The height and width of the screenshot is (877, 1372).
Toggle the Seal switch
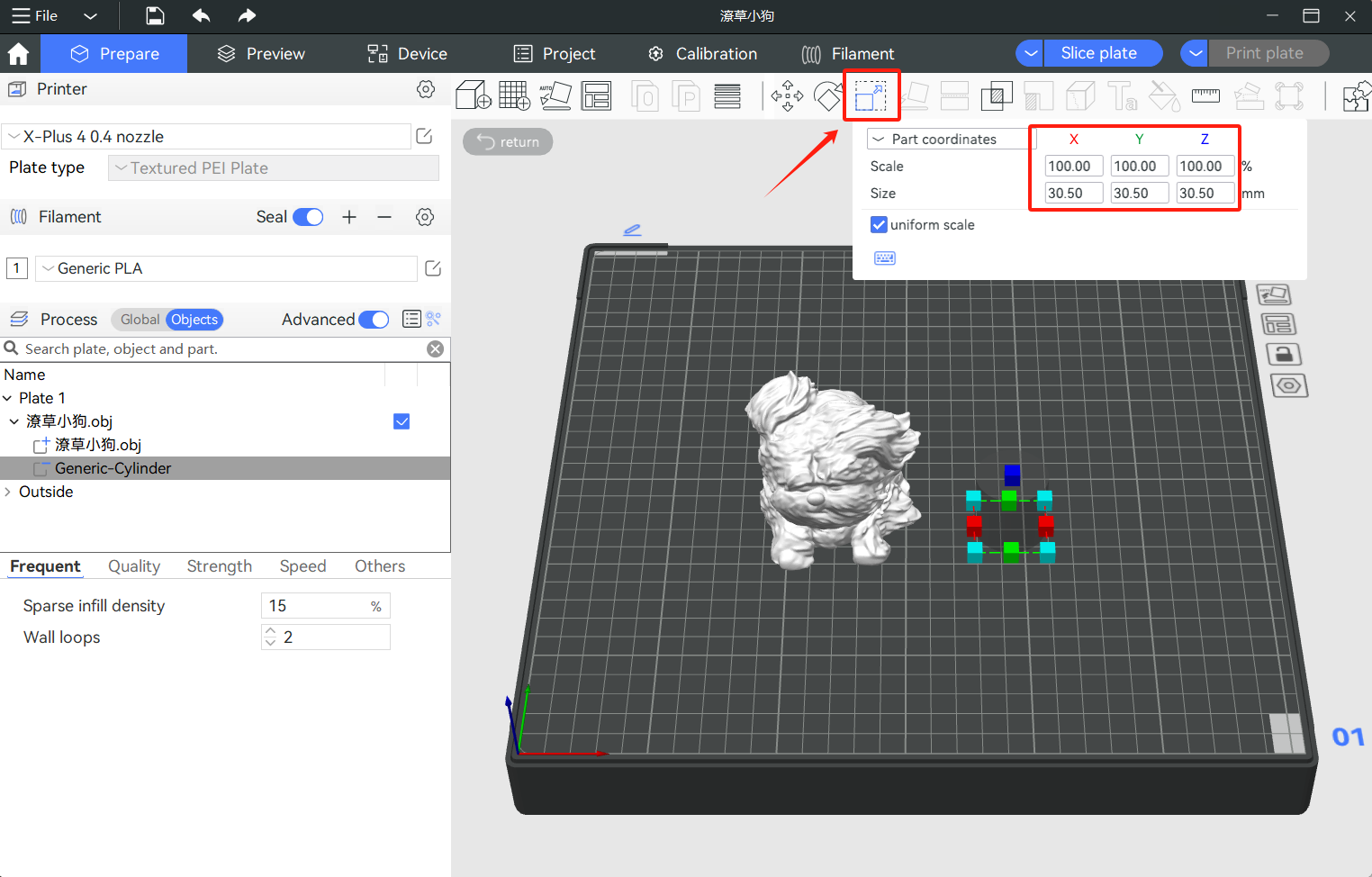click(308, 217)
